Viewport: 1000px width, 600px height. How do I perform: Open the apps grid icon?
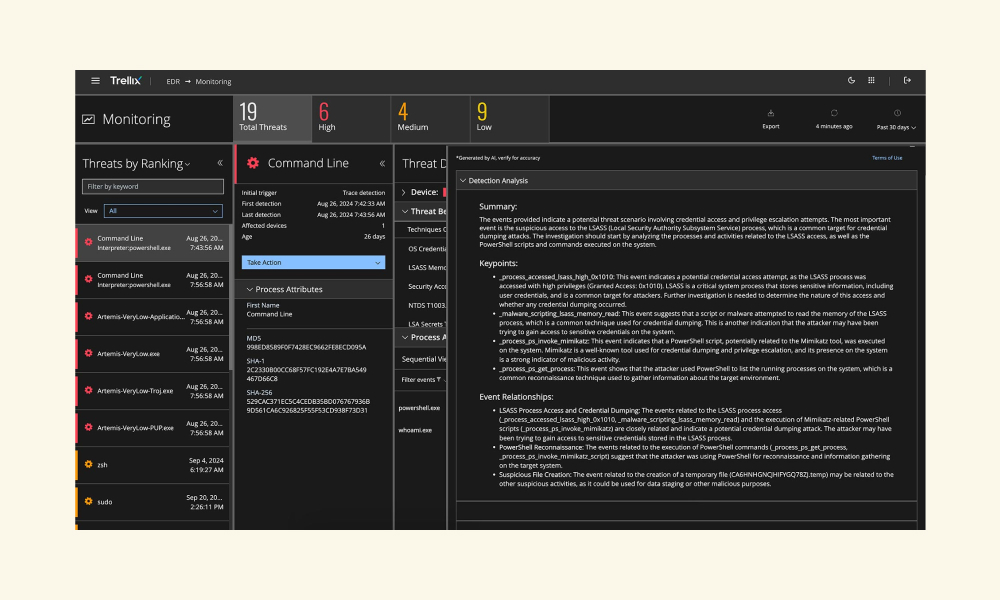click(x=871, y=80)
